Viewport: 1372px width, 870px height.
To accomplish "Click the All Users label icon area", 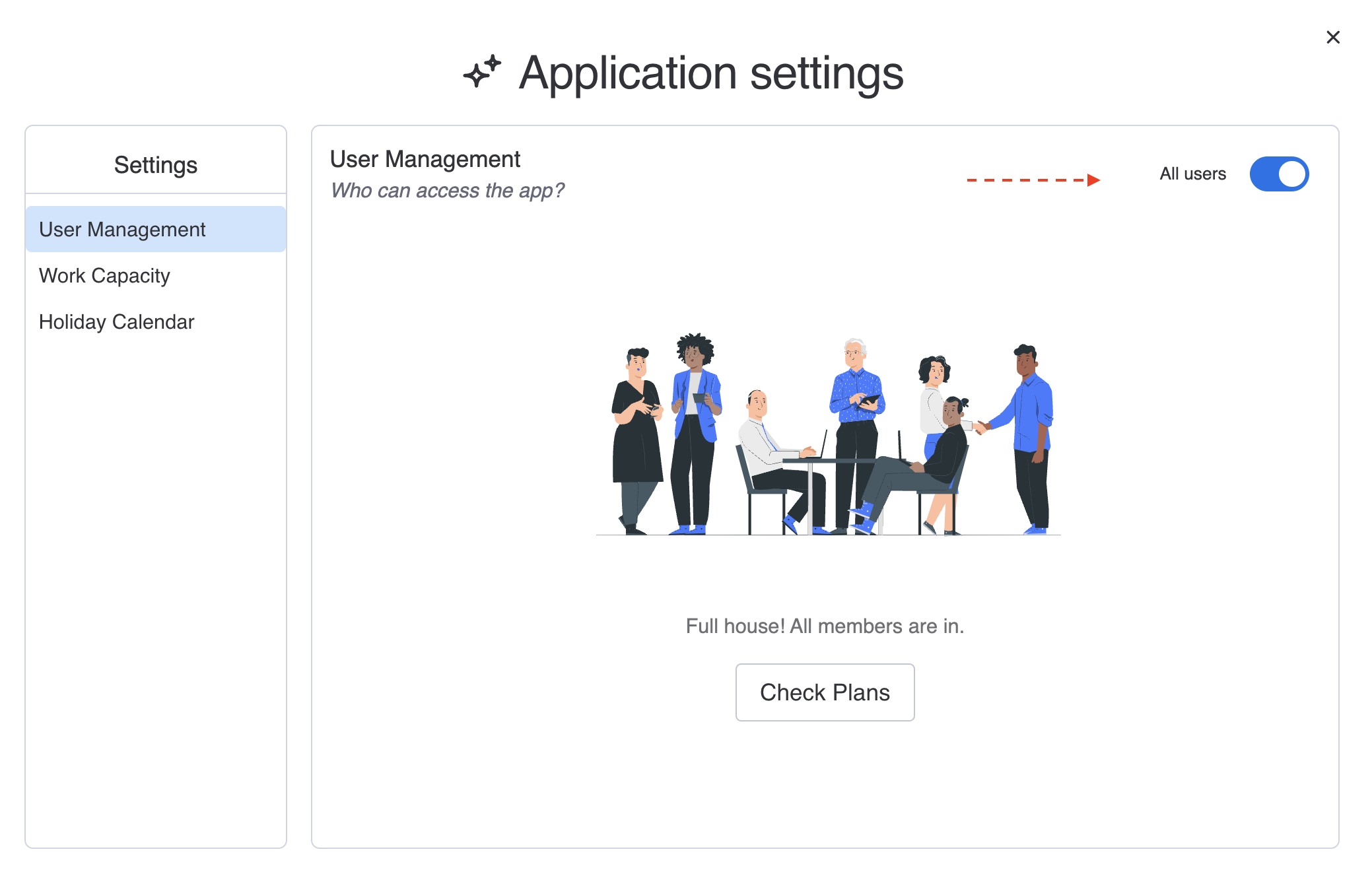I will (x=1192, y=175).
